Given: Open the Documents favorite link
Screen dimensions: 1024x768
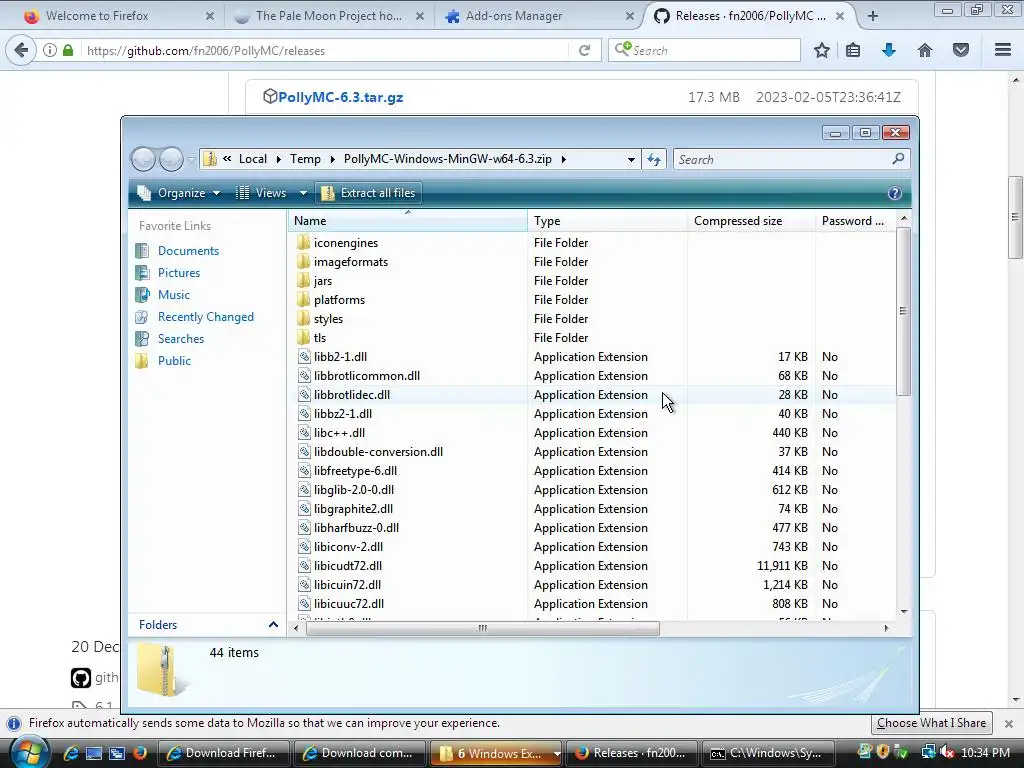Looking at the screenshot, I should point(188,251).
